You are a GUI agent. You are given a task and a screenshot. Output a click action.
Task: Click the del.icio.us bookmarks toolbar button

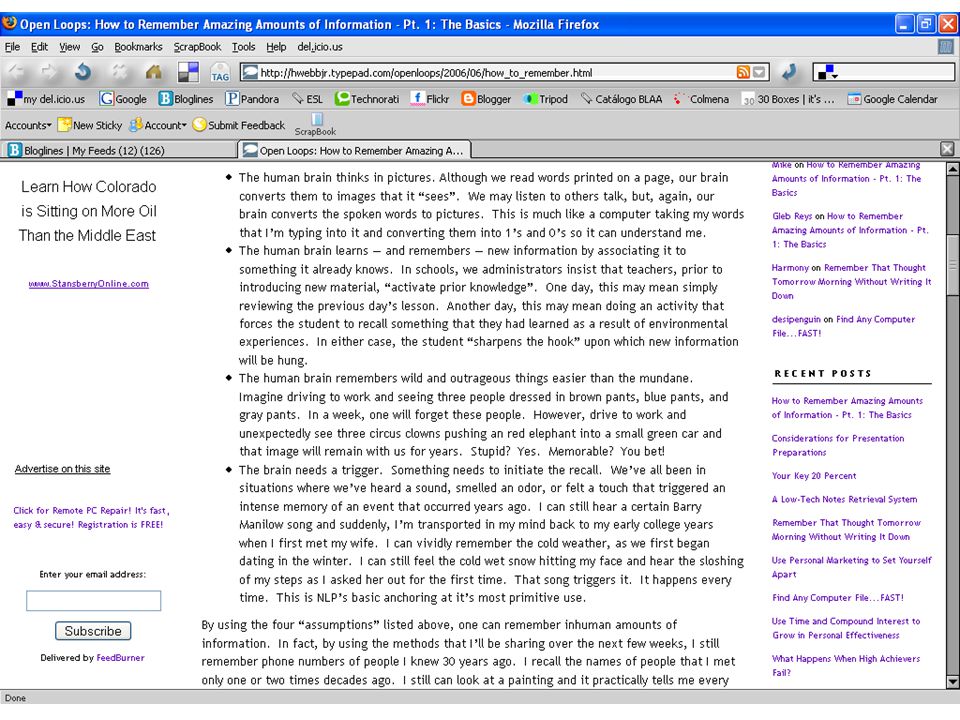(188, 72)
